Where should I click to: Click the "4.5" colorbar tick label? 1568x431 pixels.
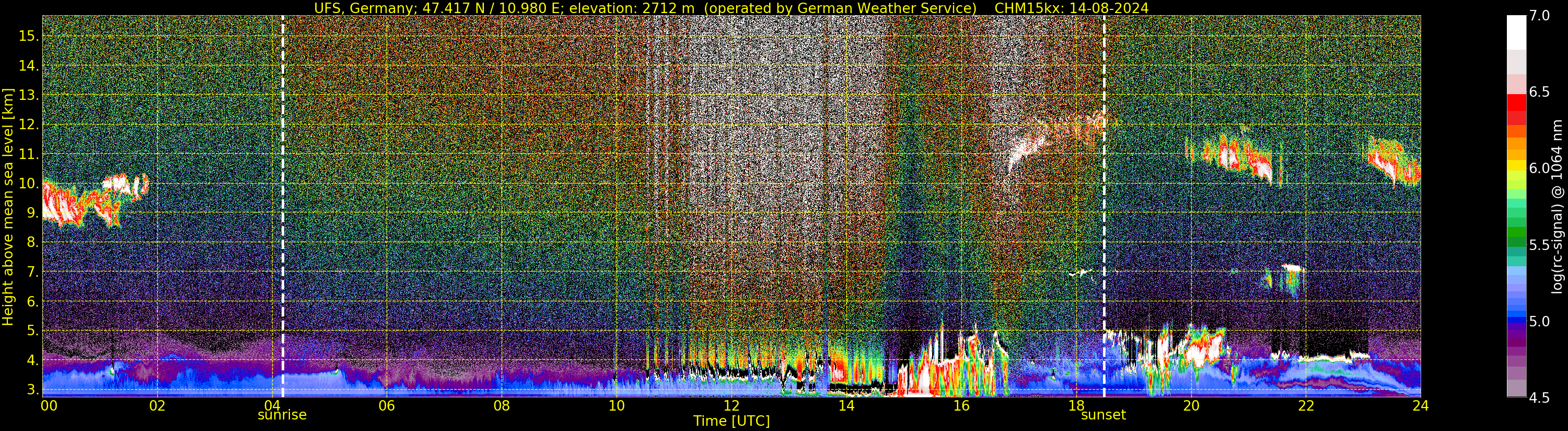[1539, 398]
